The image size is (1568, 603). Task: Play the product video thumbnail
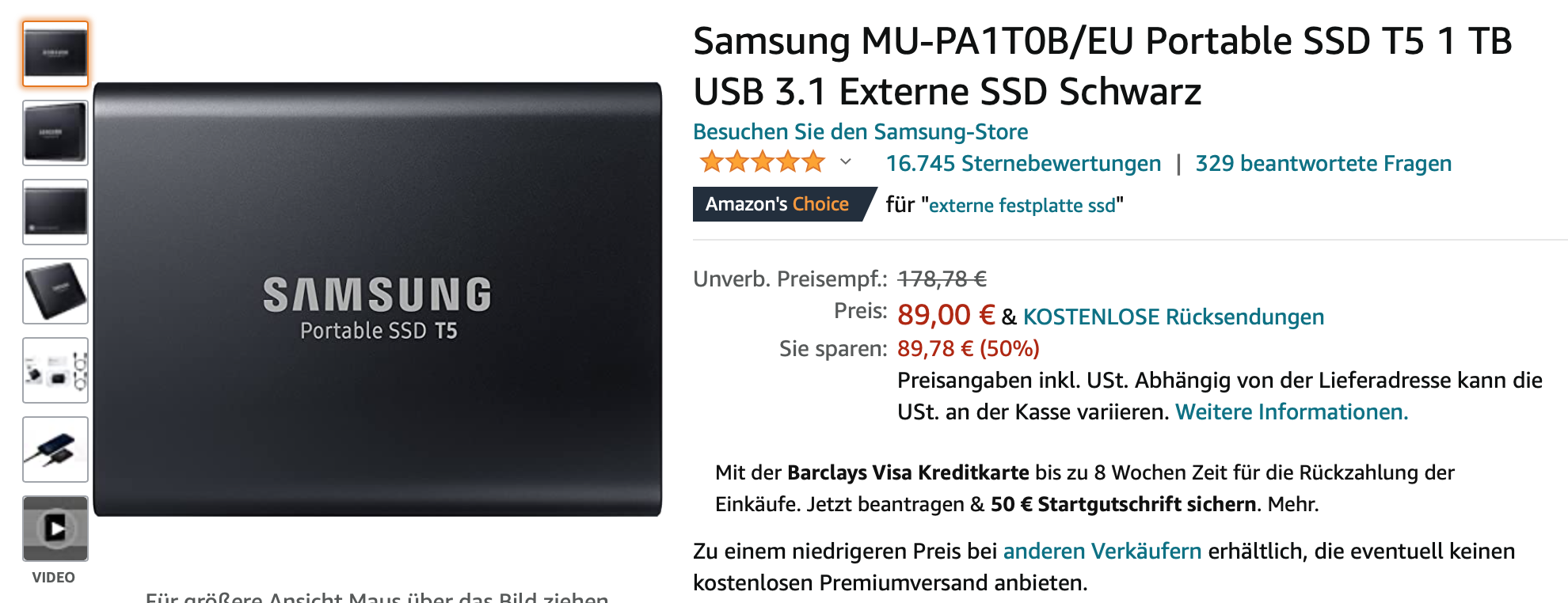55,529
